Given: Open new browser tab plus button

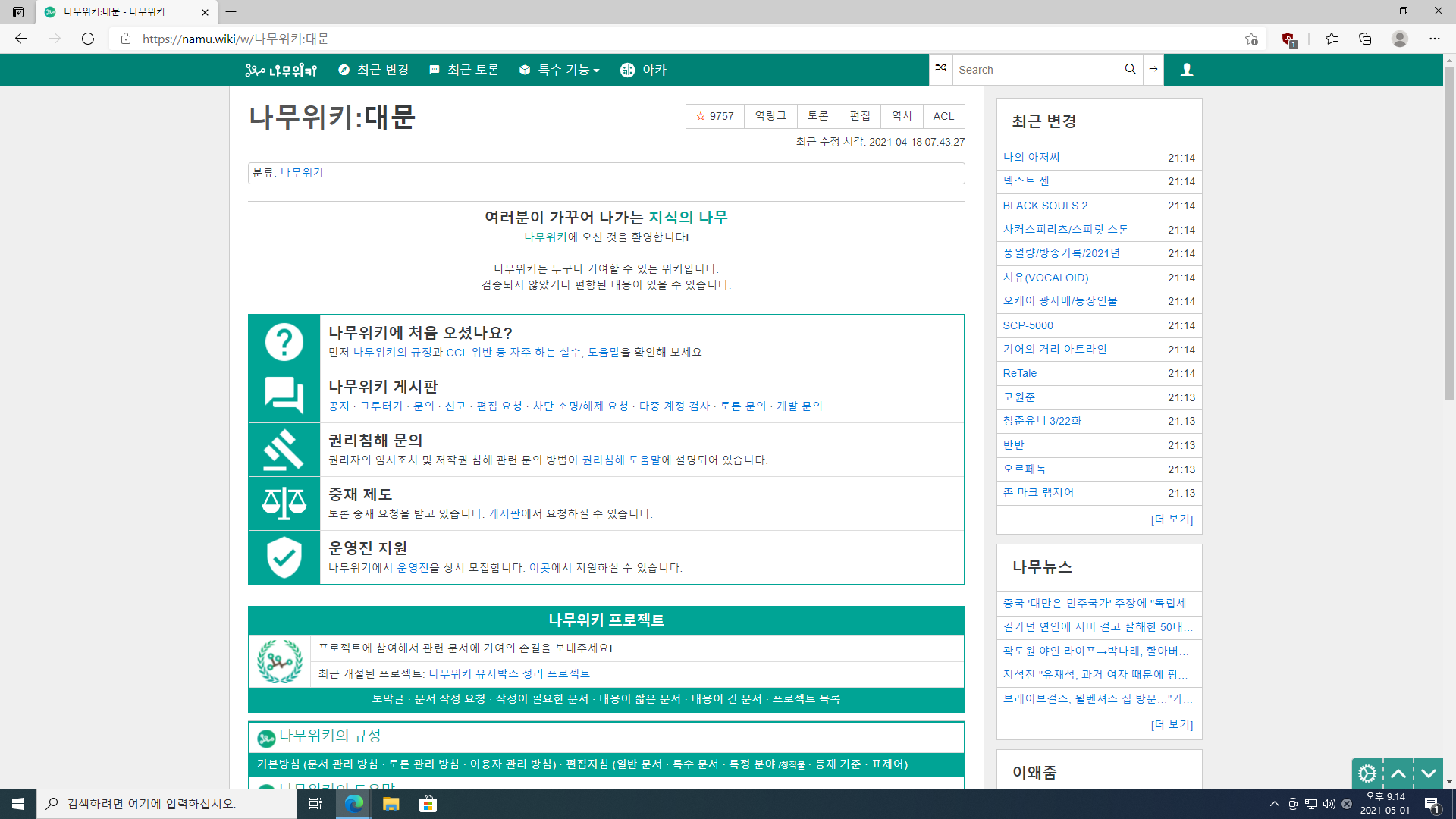Looking at the screenshot, I should click(x=231, y=11).
